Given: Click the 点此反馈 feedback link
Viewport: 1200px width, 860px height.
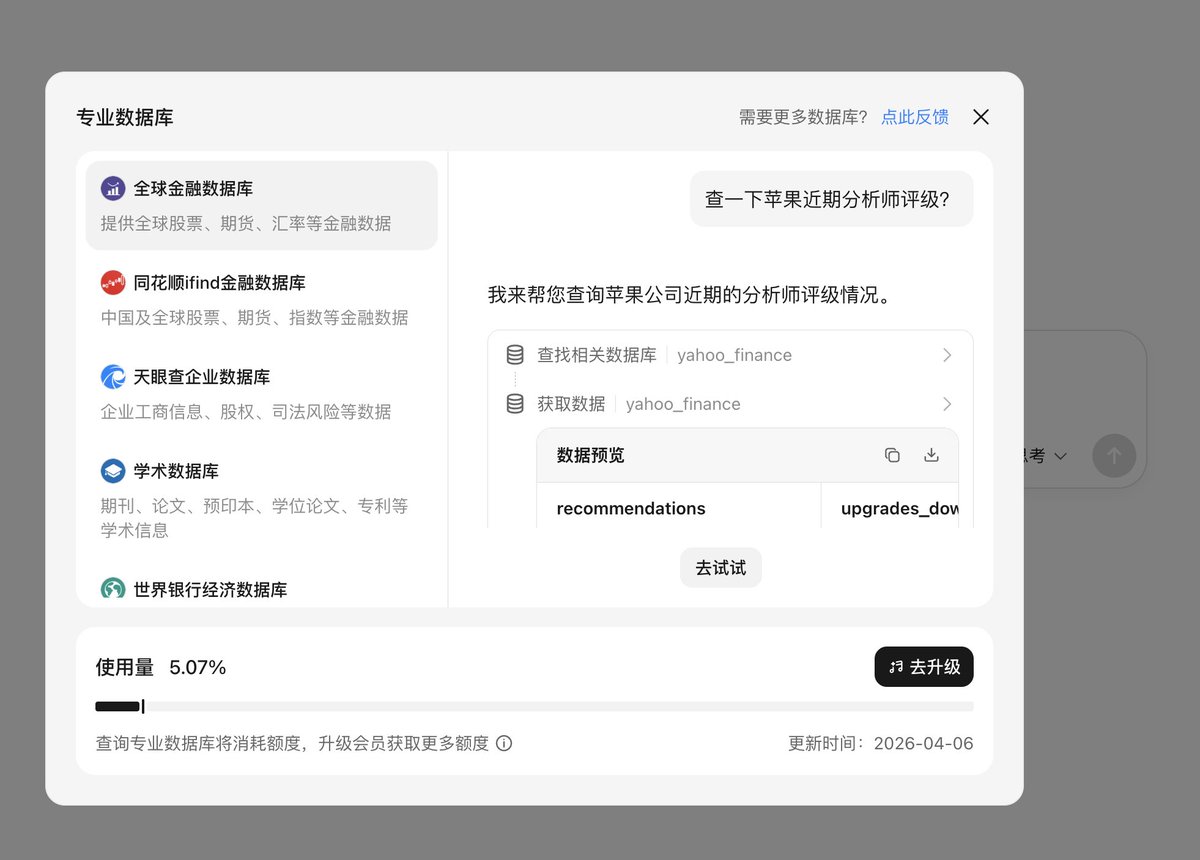Looking at the screenshot, I should pyautogui.click(x=915, y=117).
